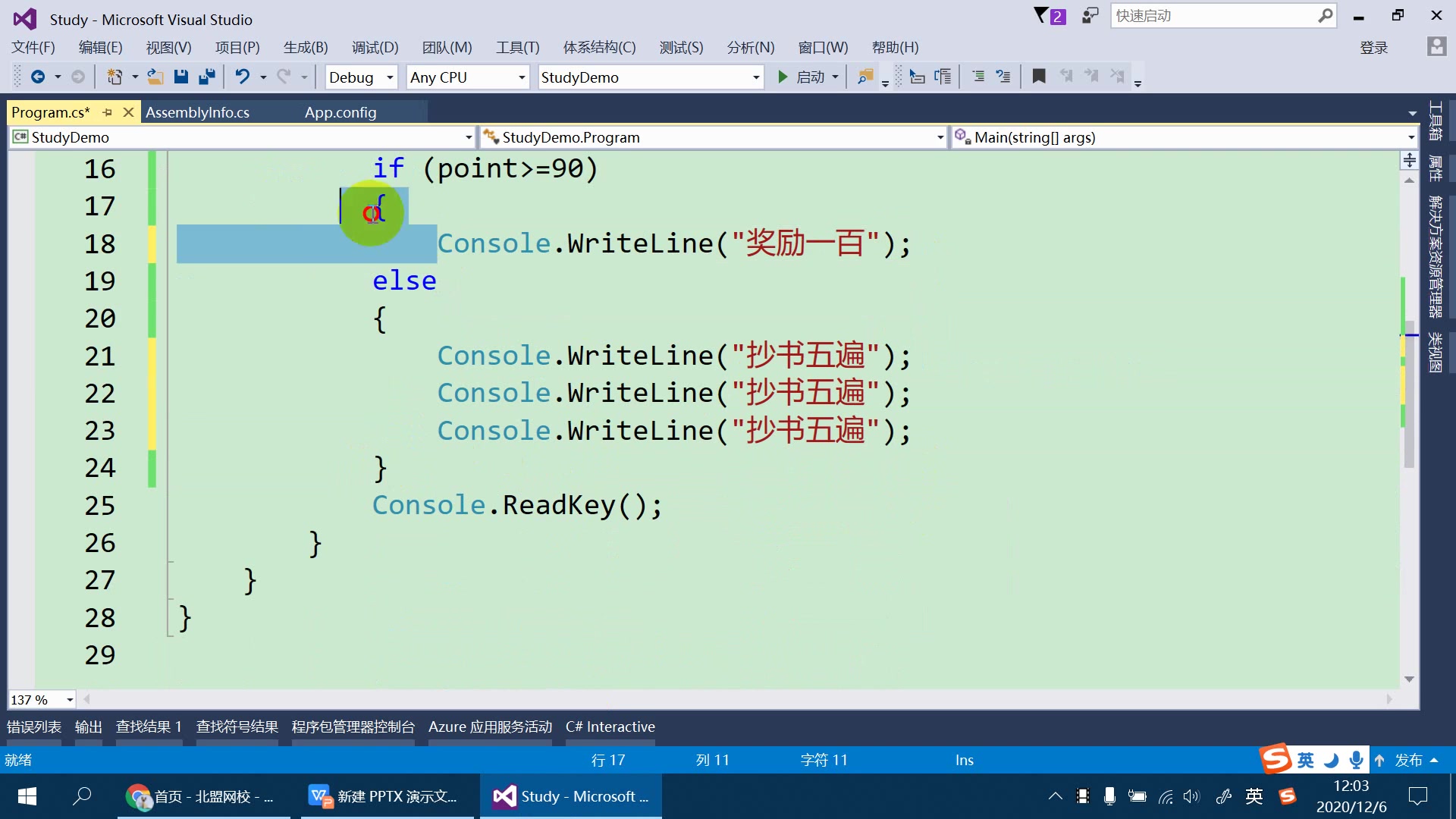The image size is (1456, 819).
Task: Start debugging with the green play button
Action: 783,77
